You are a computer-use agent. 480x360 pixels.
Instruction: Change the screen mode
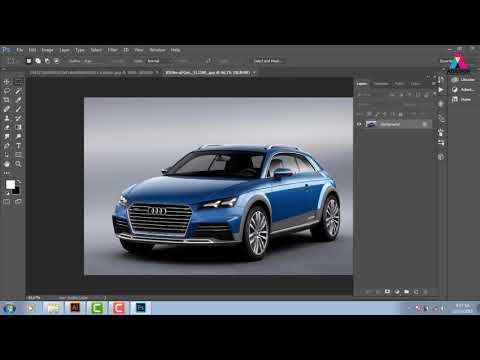click(18, 202)
